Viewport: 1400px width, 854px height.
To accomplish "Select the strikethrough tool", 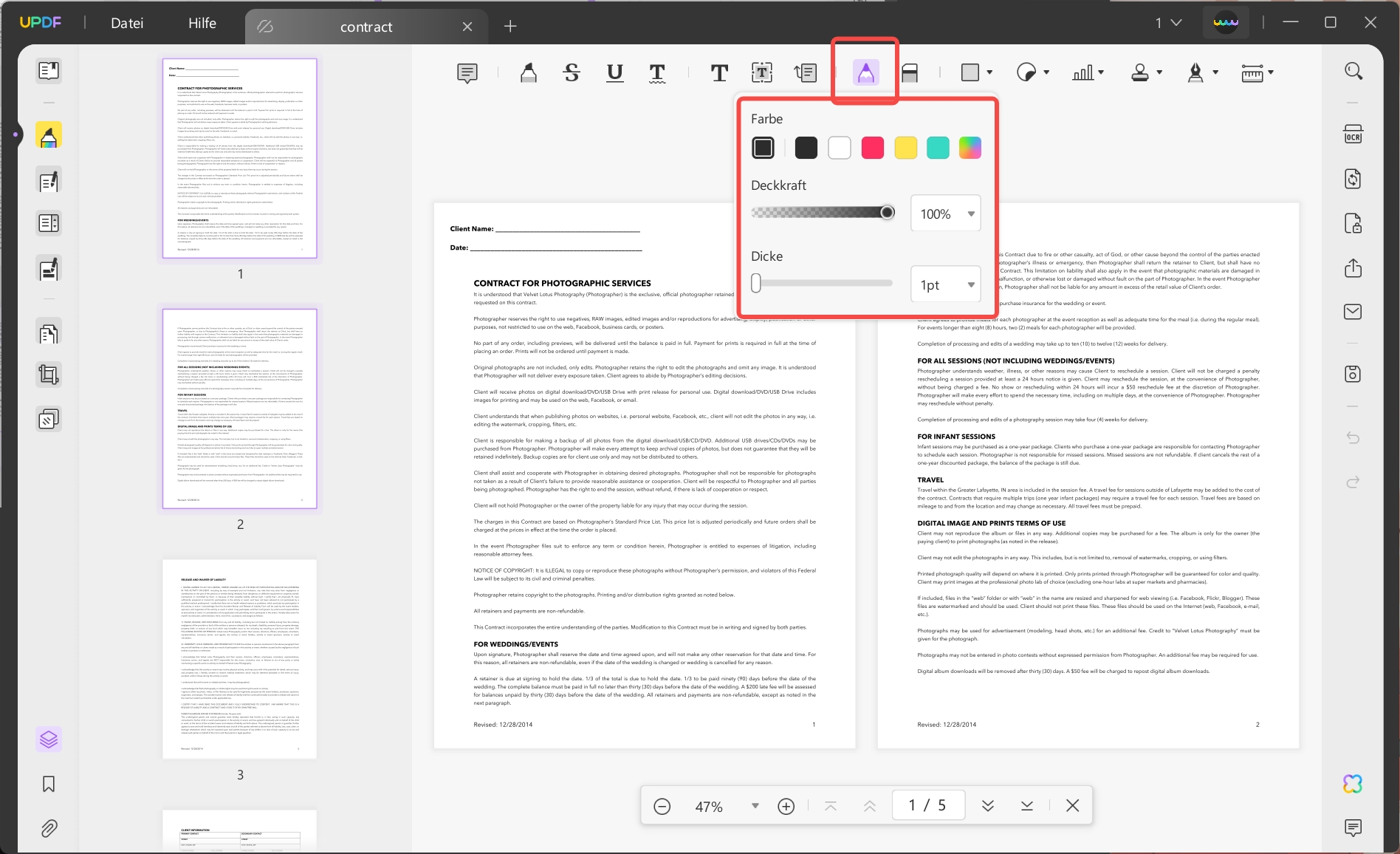I will point(572,72).
